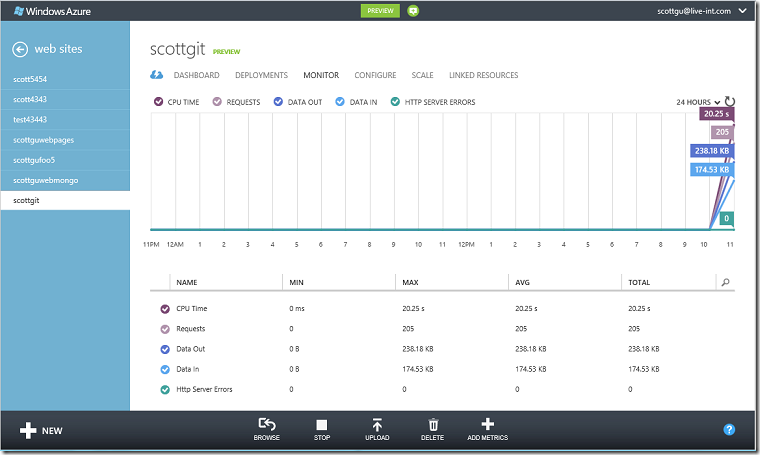The image size is (760, 455).
Task: Sort by MIN column header
Action: pos(297,282)
